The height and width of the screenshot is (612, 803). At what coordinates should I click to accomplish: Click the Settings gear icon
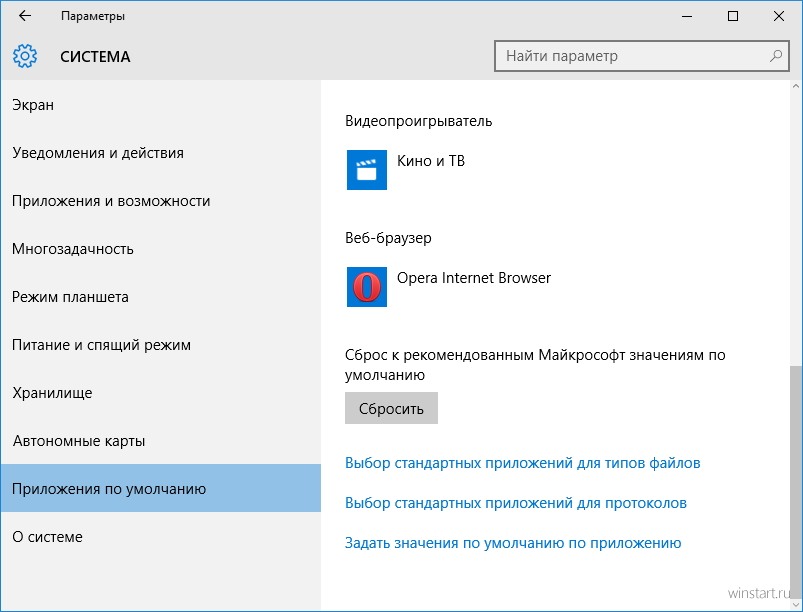25,56
